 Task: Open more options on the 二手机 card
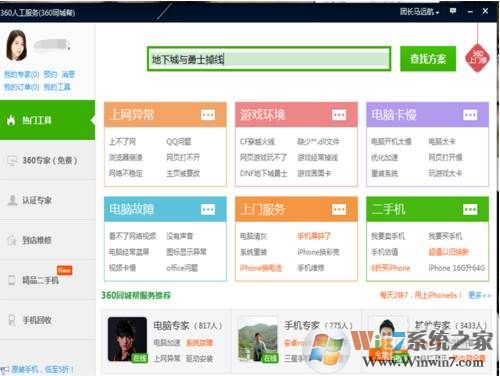point(470,210)
